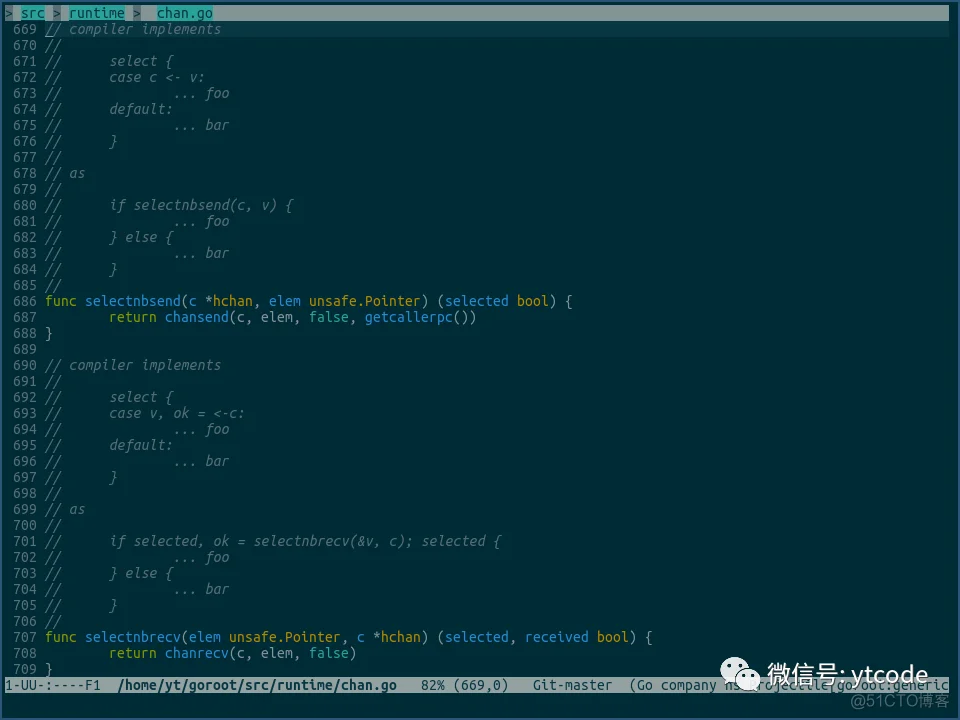Click comment 'if selectnbsend(c, v) {' line 680

coord(201,205)
